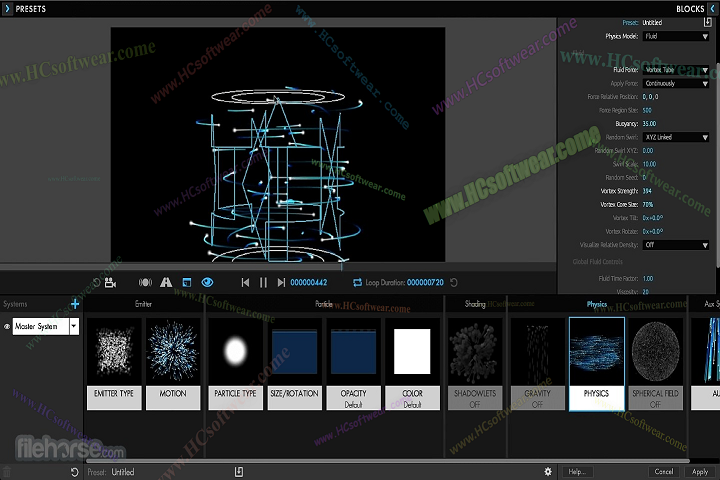Screen dimensions: 720x480
Task: Expand the Master System dropdown arrow
Action: coord(73,327)
